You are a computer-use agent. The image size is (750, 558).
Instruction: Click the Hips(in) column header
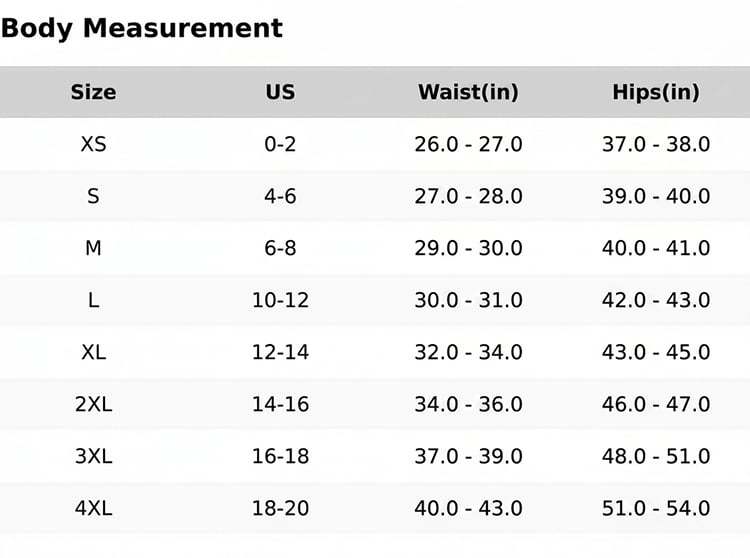pyautogui.click(x=656, y=92)
